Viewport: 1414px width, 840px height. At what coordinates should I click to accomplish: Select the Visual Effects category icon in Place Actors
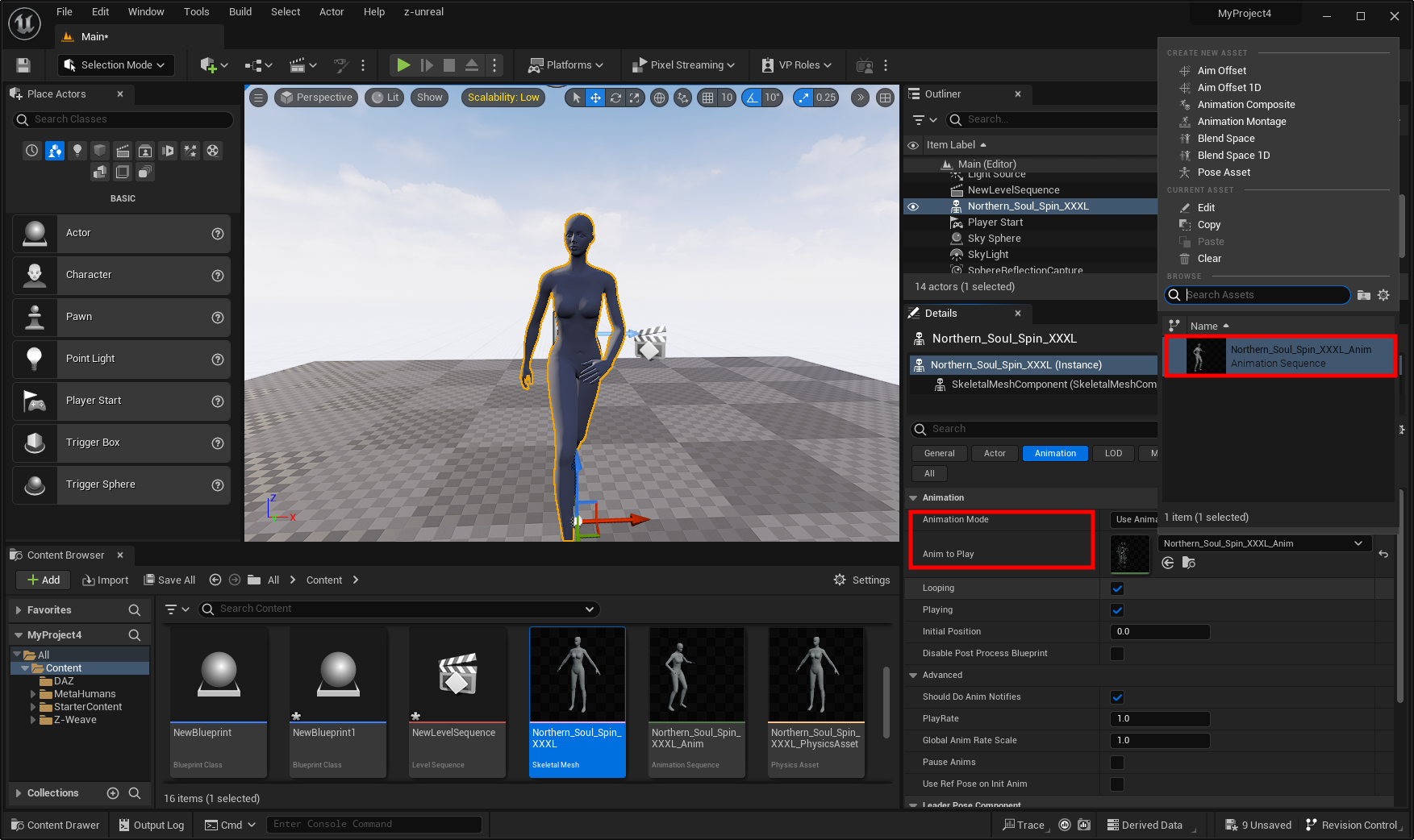pos(190,151)
